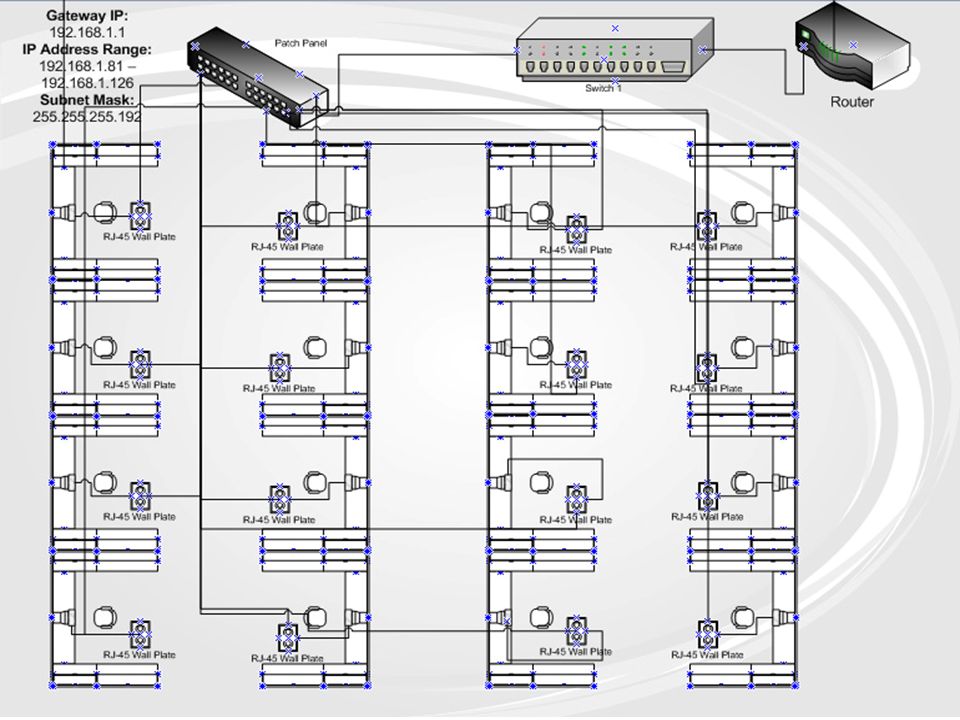Select the chair in fourth column, bottom cubicle

743,618
